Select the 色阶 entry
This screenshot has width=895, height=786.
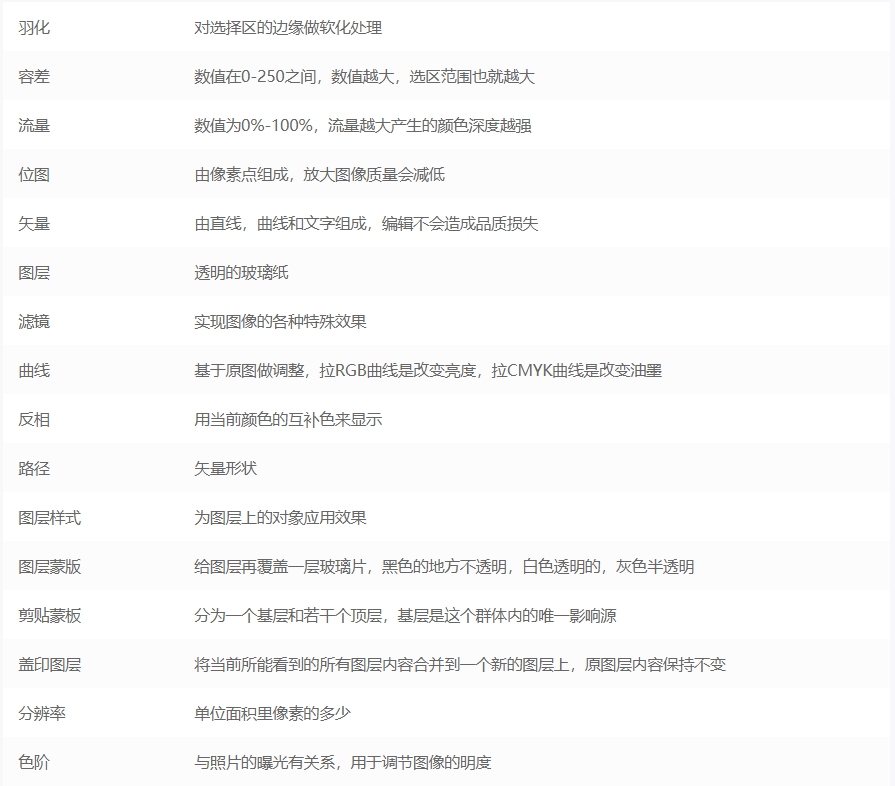point(29,763)
